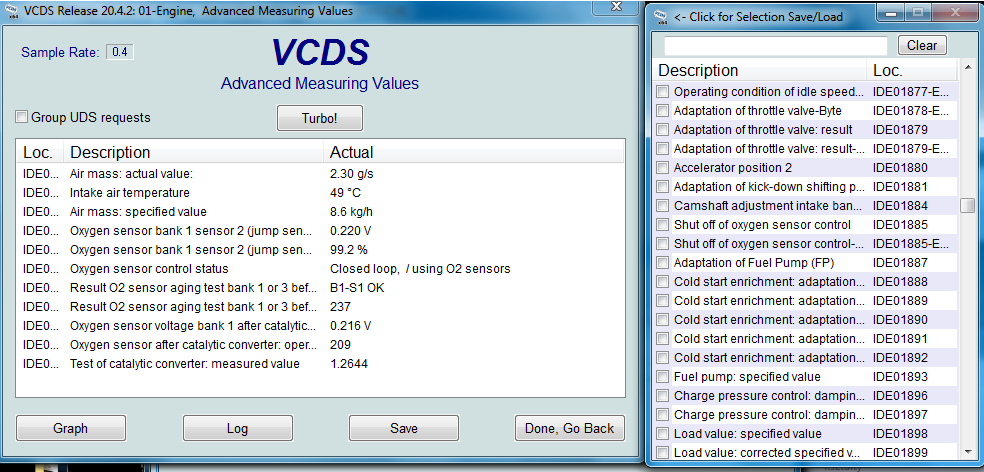Select Camshaft adjustment intake bank checkbox
The width and height of the screenshot is (984, 472).
point(663,206)
